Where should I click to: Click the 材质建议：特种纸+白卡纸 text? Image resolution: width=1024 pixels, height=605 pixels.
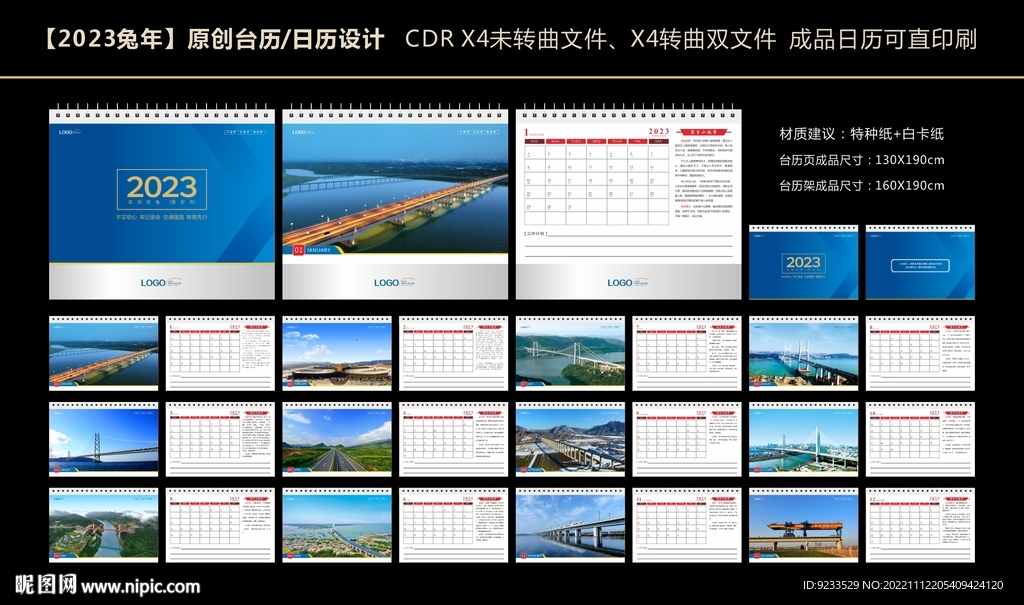(862, 131)
